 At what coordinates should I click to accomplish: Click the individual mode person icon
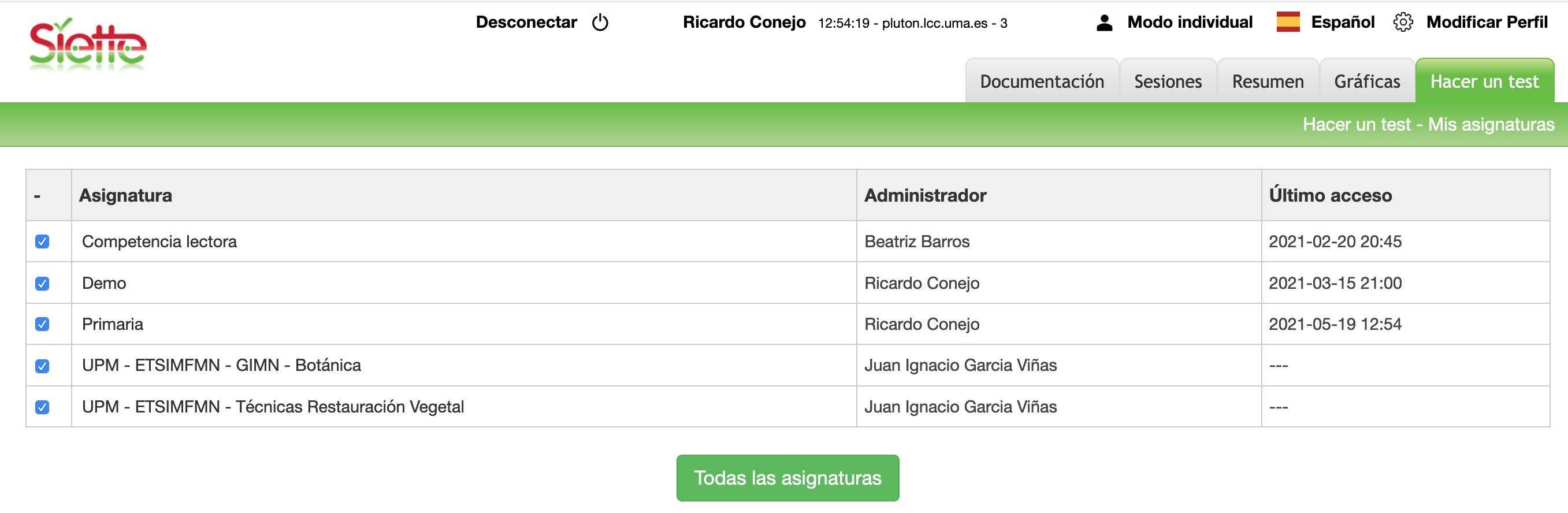1104,23
